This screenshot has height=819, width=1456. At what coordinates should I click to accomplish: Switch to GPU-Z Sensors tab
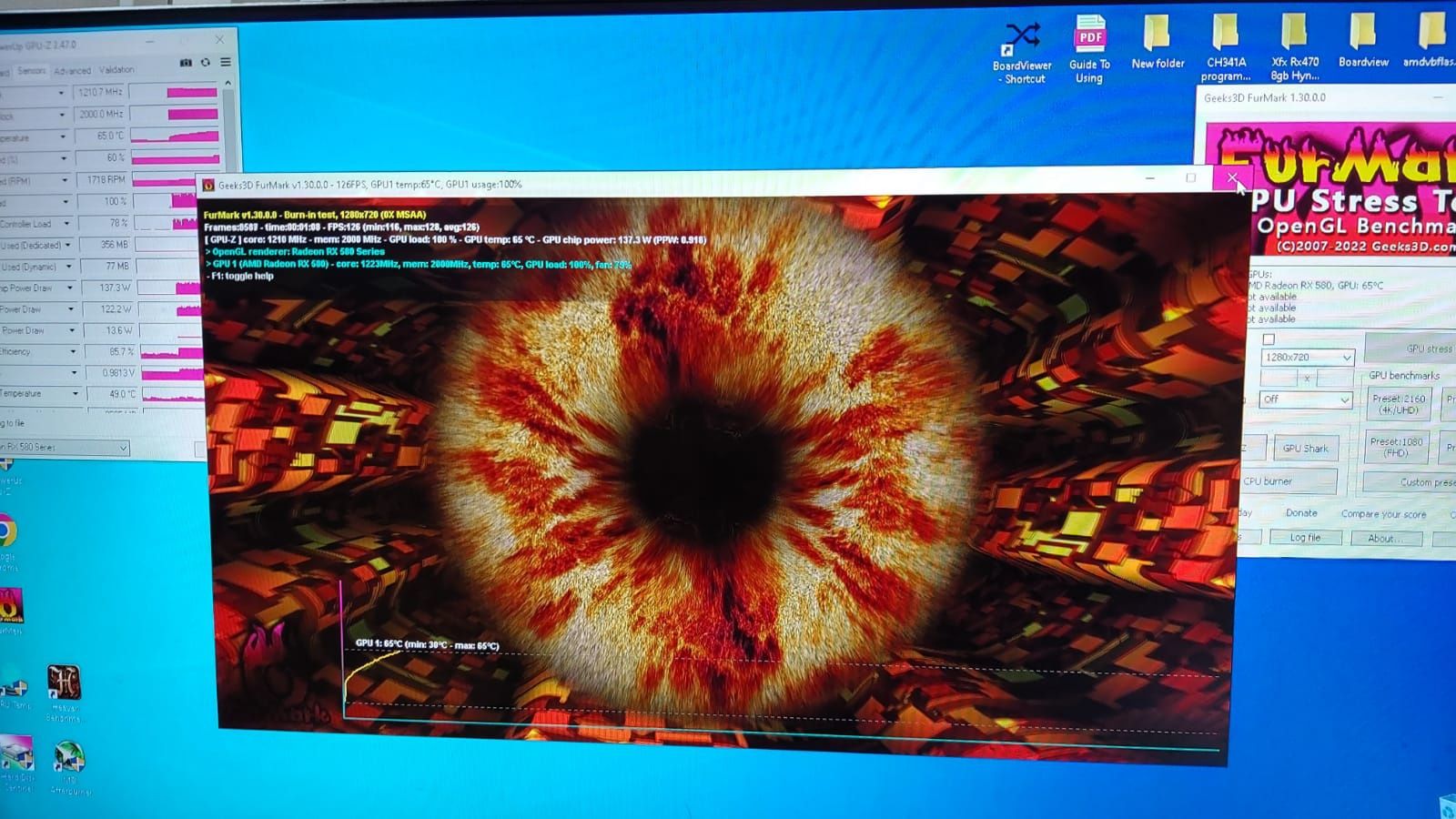pyautogui.click(x=31, y=71)
